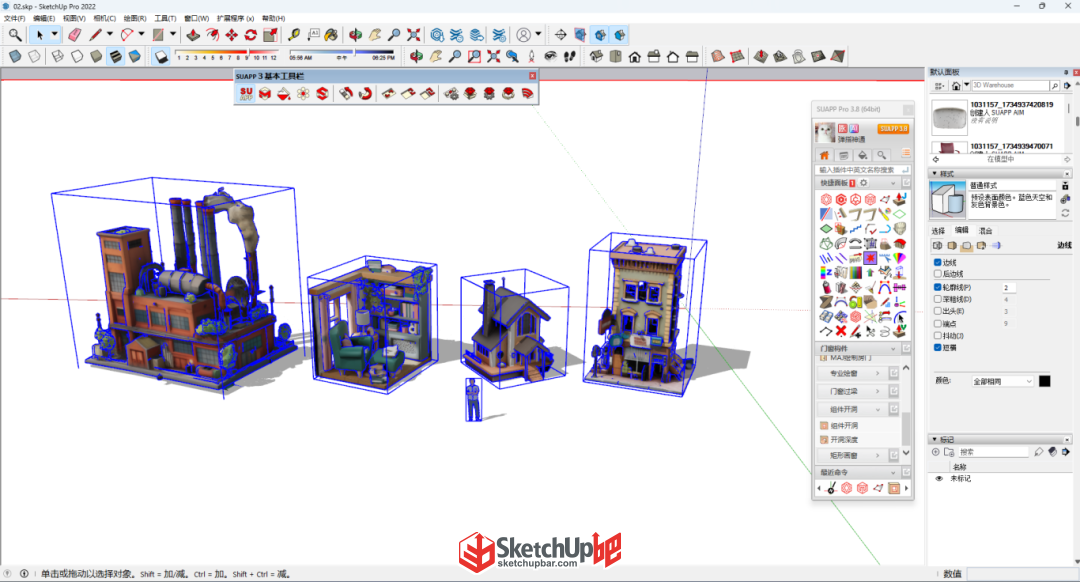Select the Rotate tool
1080x582 pixels.
point(251,34)
